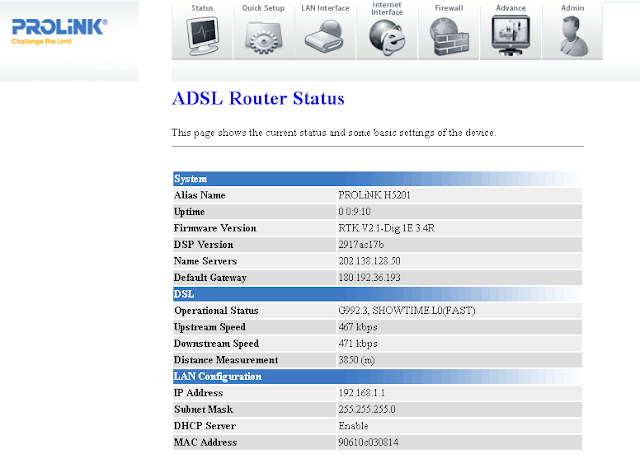
Task: Click the IP Address row label
Action: point(198,393)
